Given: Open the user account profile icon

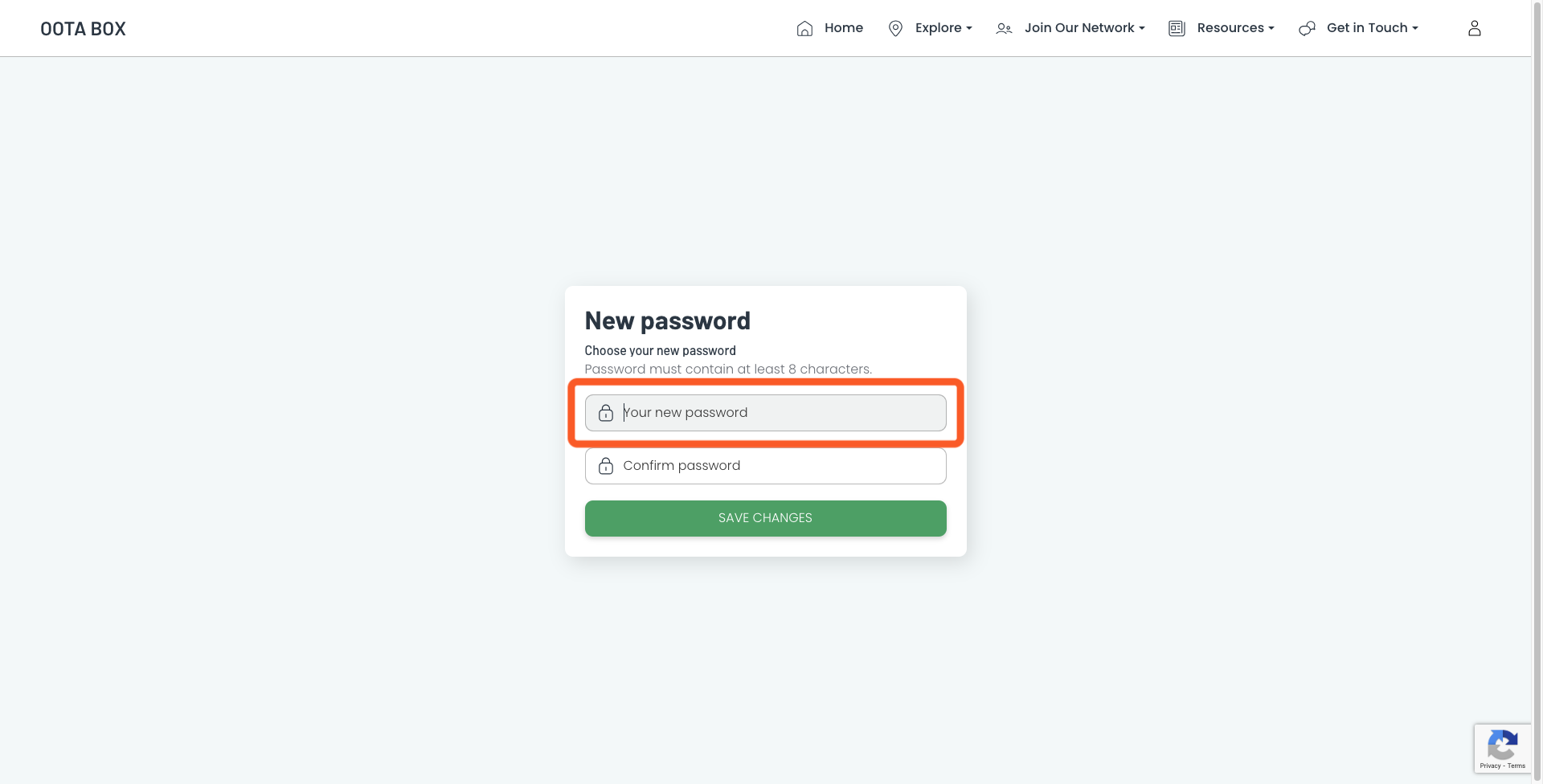Looking at the screenshot, I should pos(1475,28).
